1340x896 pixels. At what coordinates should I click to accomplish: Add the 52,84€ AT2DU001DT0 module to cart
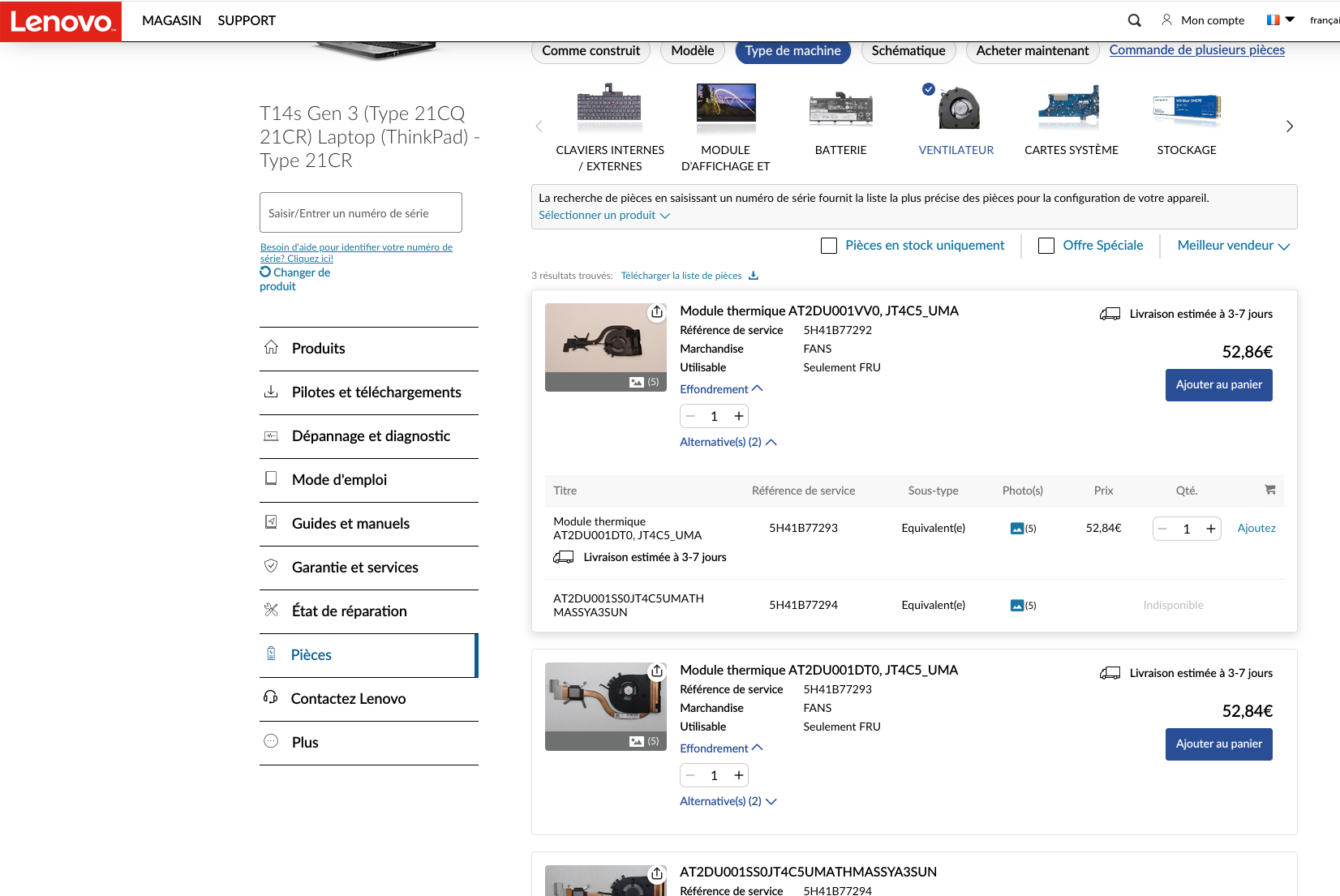click(1218, 744)
